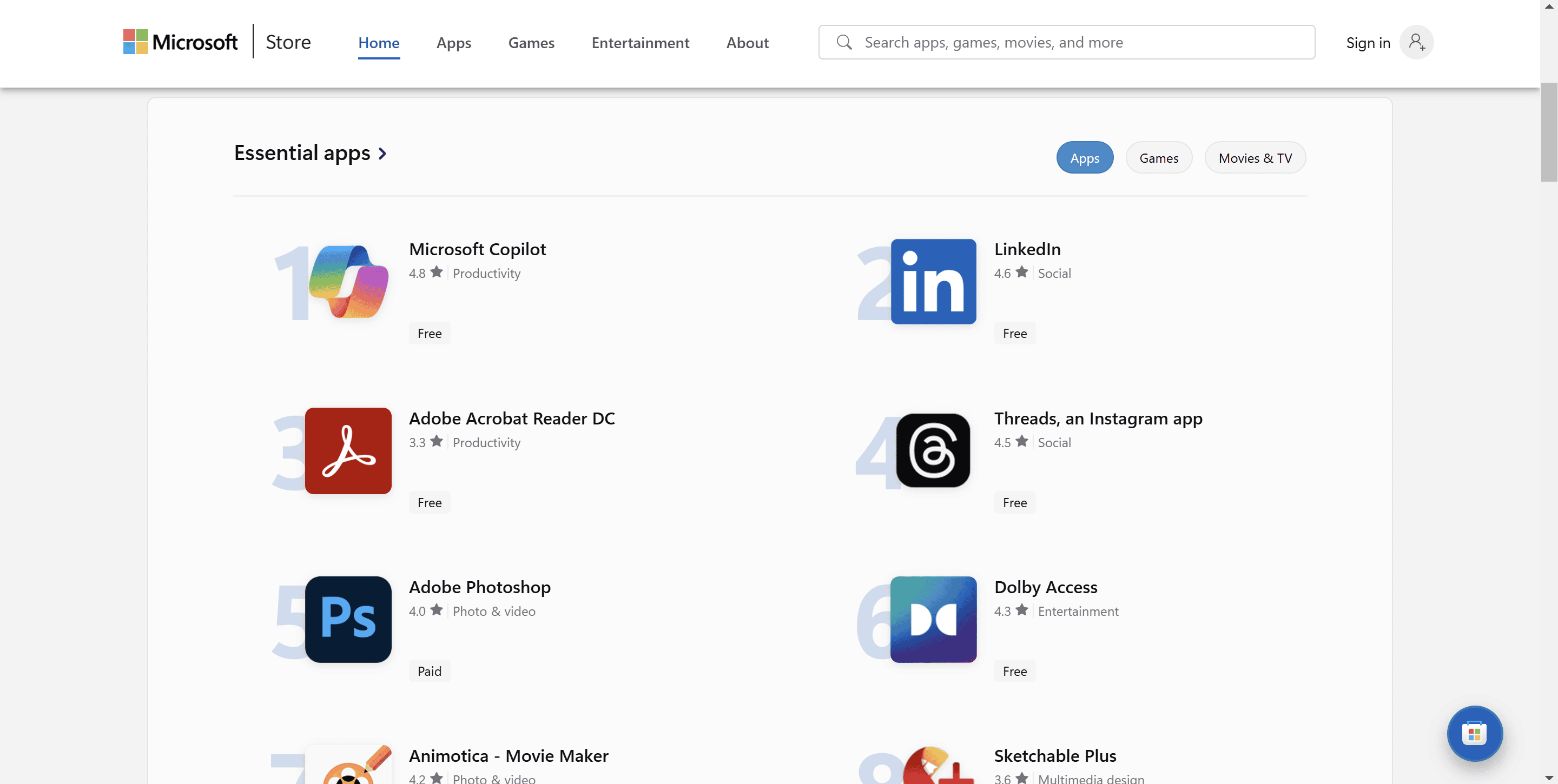This screenshot has height=784, width=1558.
Task: Click the Microsoft logo
Action: pos(180,42)
